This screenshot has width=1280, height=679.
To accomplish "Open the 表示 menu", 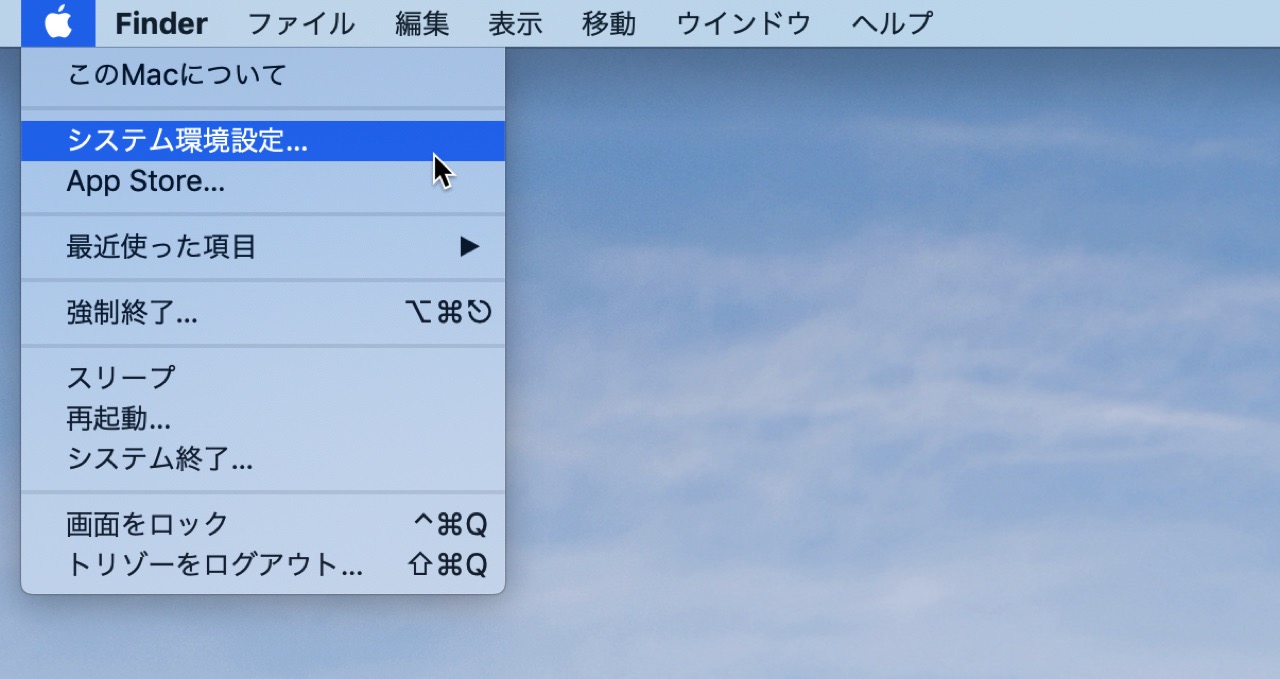I will pyautogui.click(x=515, y=23).
